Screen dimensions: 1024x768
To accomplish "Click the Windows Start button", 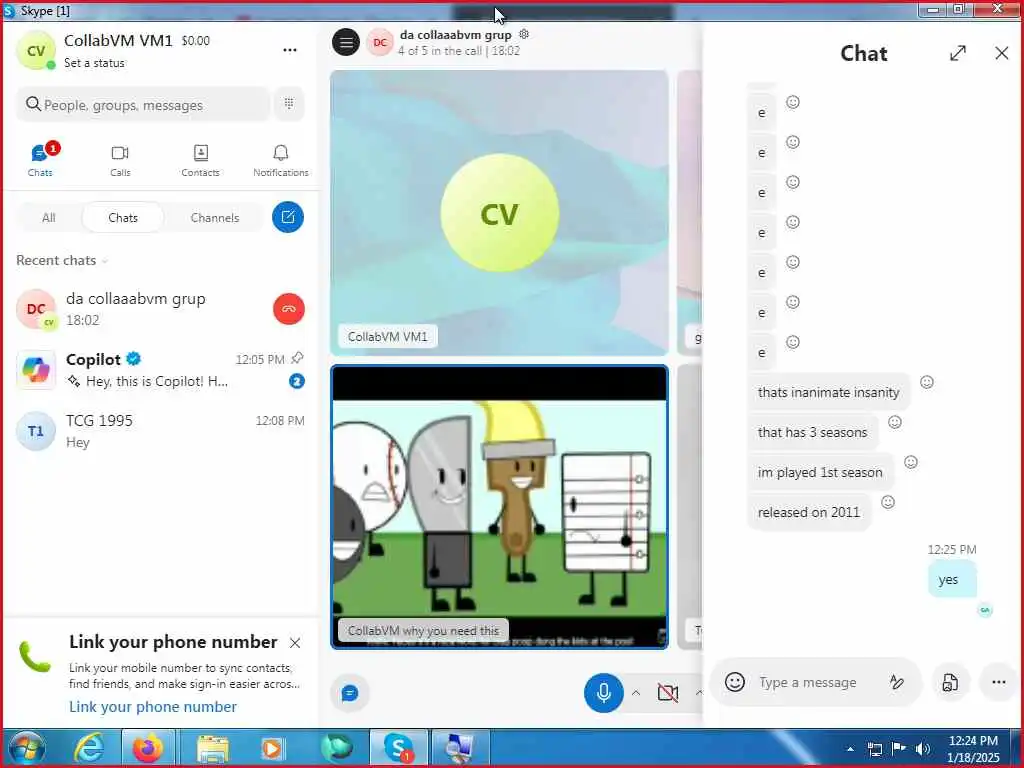I will click(27, 749).
